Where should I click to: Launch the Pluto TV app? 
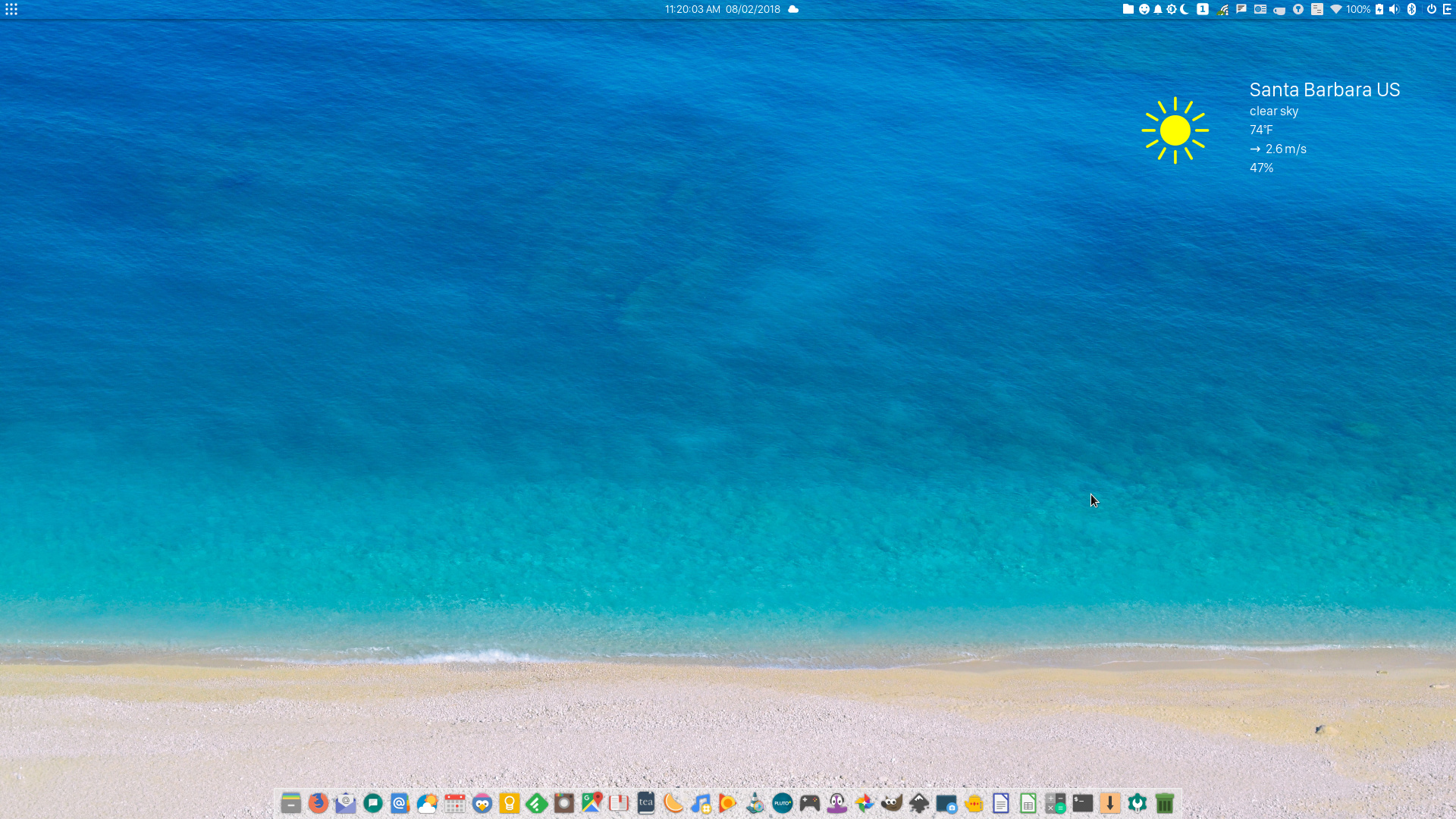783,803
